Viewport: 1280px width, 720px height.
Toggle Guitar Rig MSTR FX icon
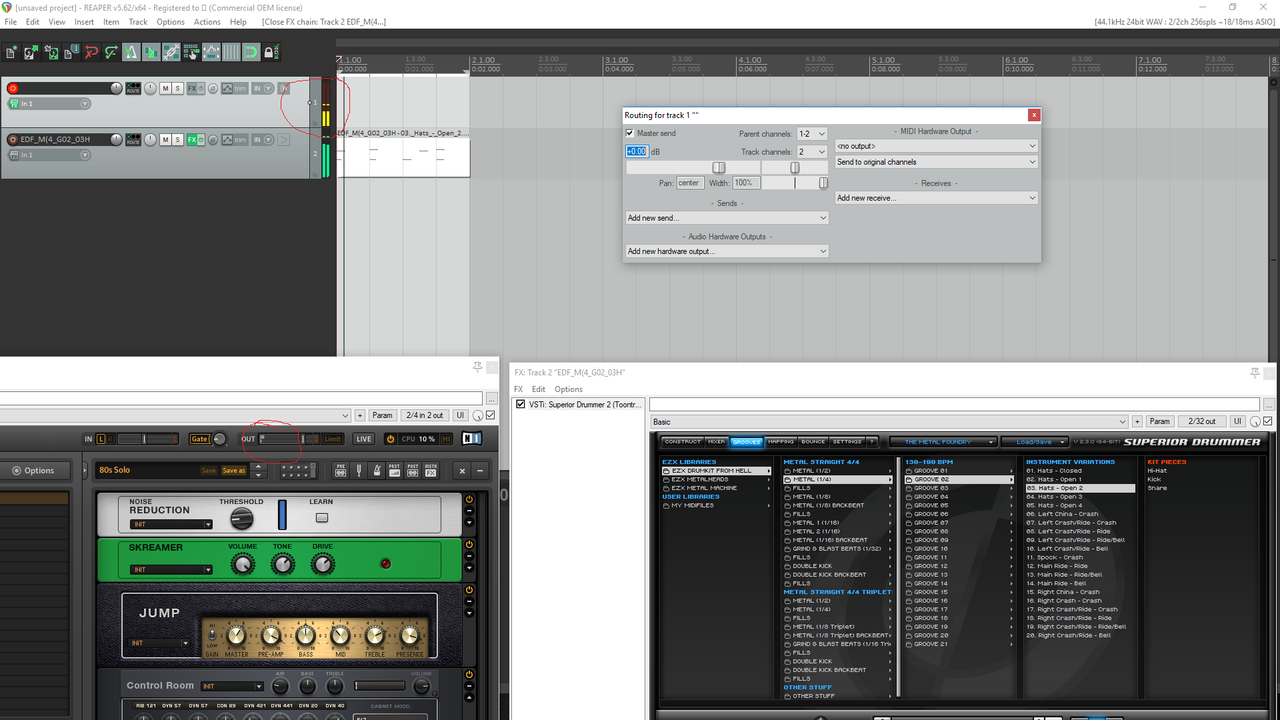[431, 471]
